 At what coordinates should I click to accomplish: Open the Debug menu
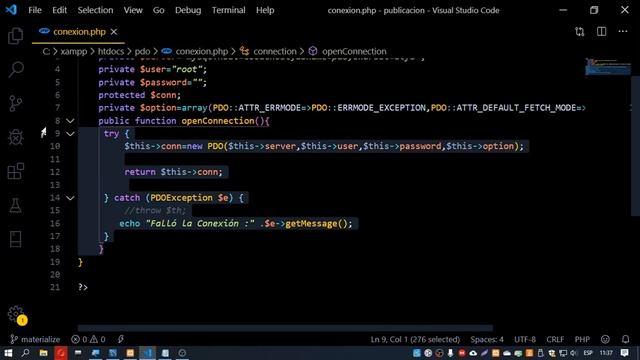click(188, 10)
